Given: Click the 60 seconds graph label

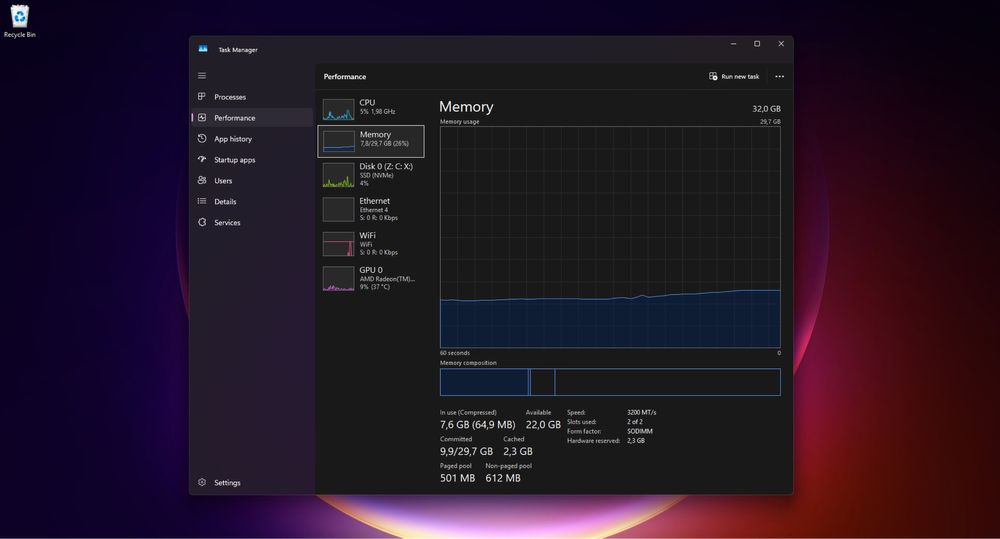Looking at the screenshot, I should coord(455,353).
